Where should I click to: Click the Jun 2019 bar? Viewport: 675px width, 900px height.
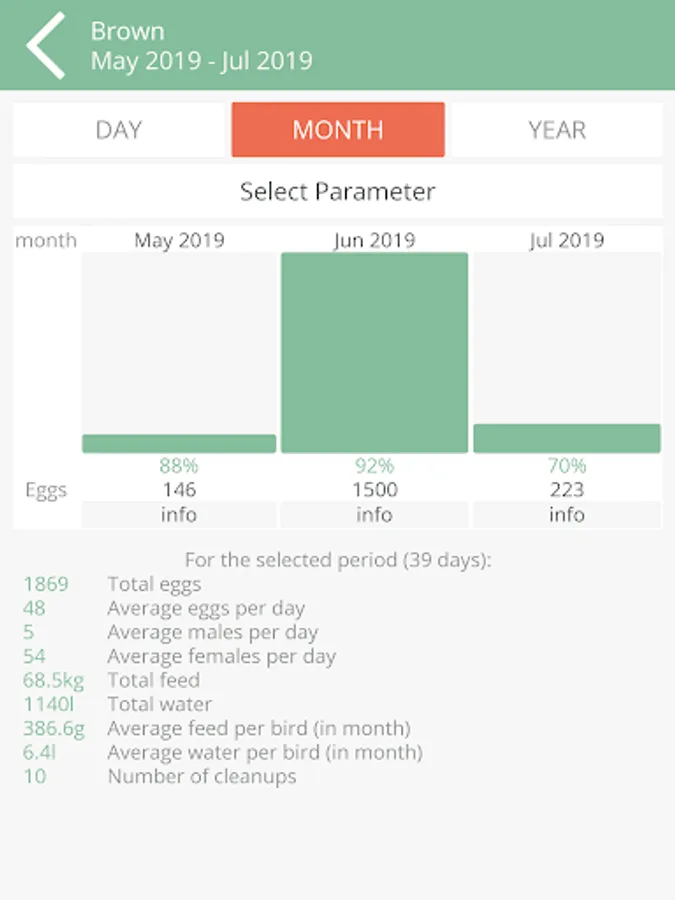point(374,352)
